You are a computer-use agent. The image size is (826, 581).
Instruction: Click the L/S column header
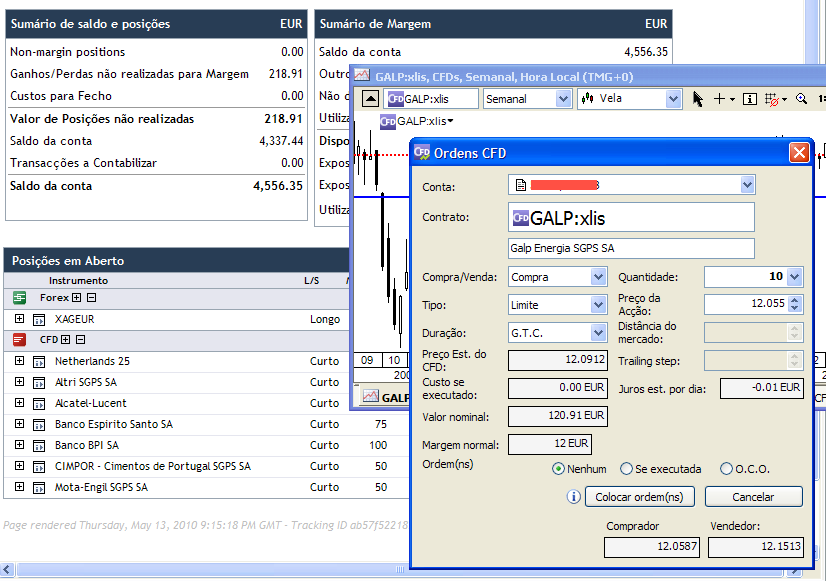(x=311, y=281)
